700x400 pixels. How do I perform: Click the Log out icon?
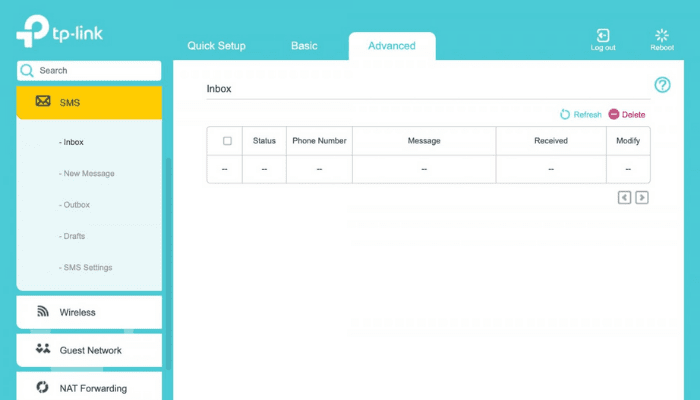pyautogui.click(x=603, y=35)
